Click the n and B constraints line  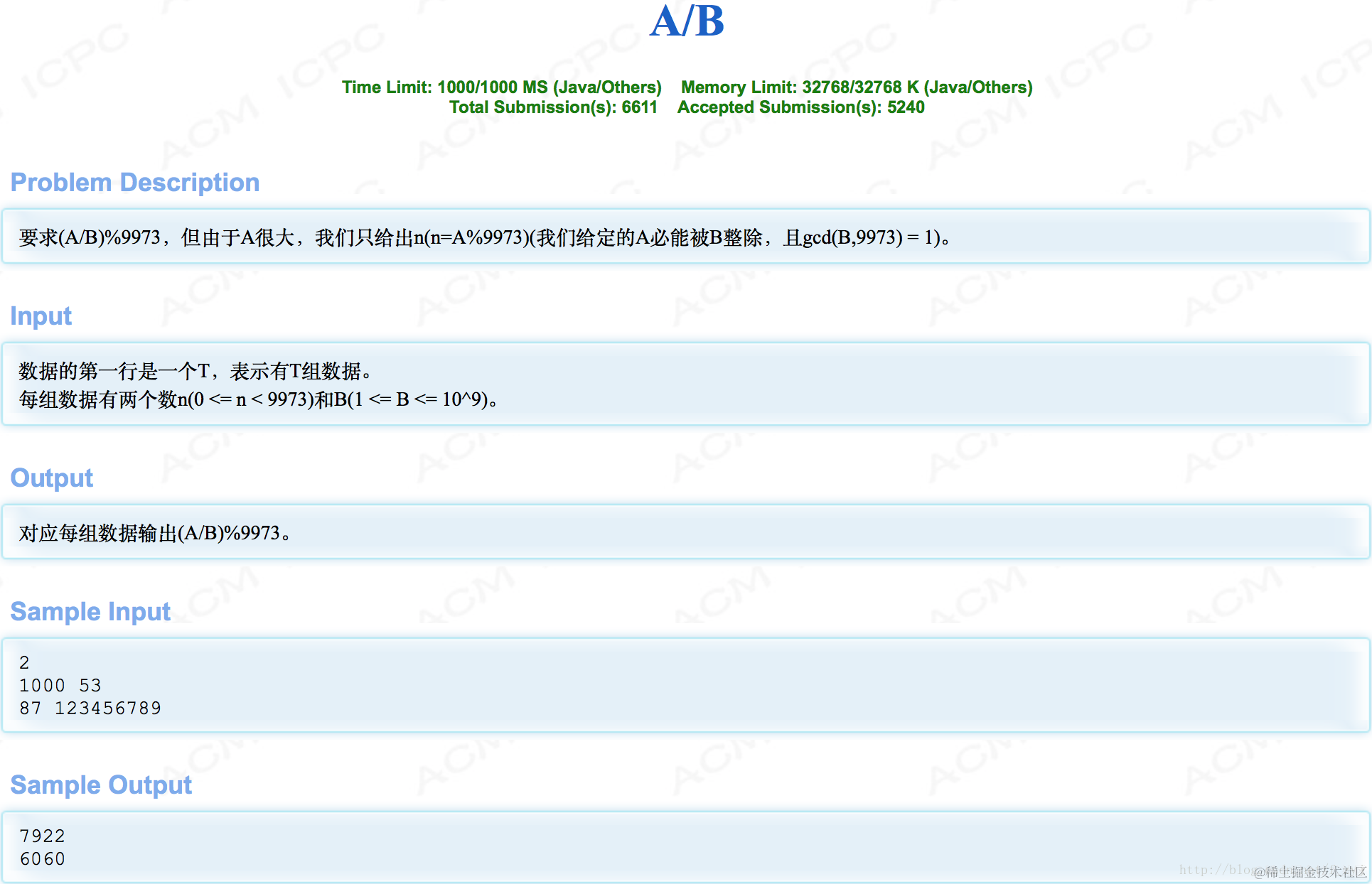click(257, 399)
